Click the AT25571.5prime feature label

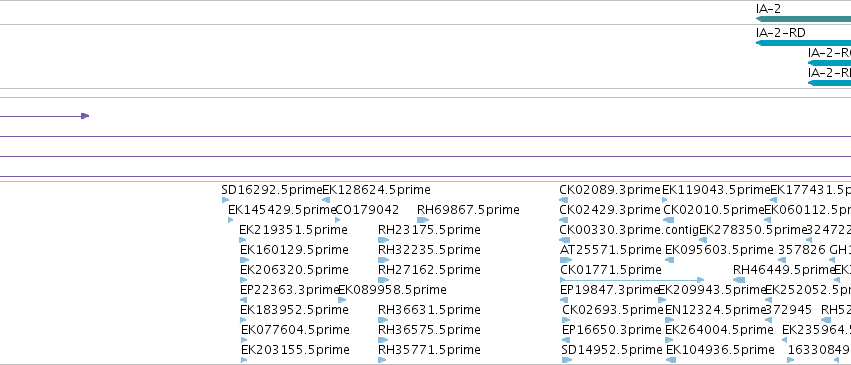[x=611, y=250]
